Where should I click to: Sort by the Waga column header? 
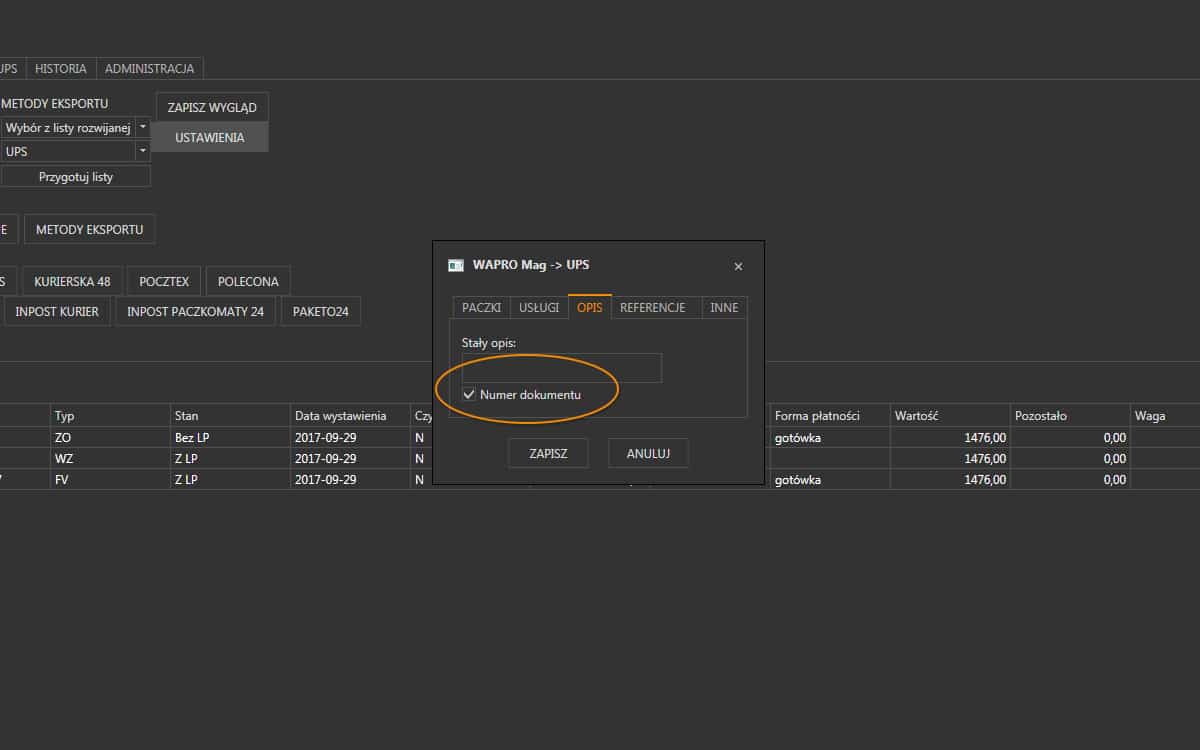pyautogui.click(x=1165, y=415)
